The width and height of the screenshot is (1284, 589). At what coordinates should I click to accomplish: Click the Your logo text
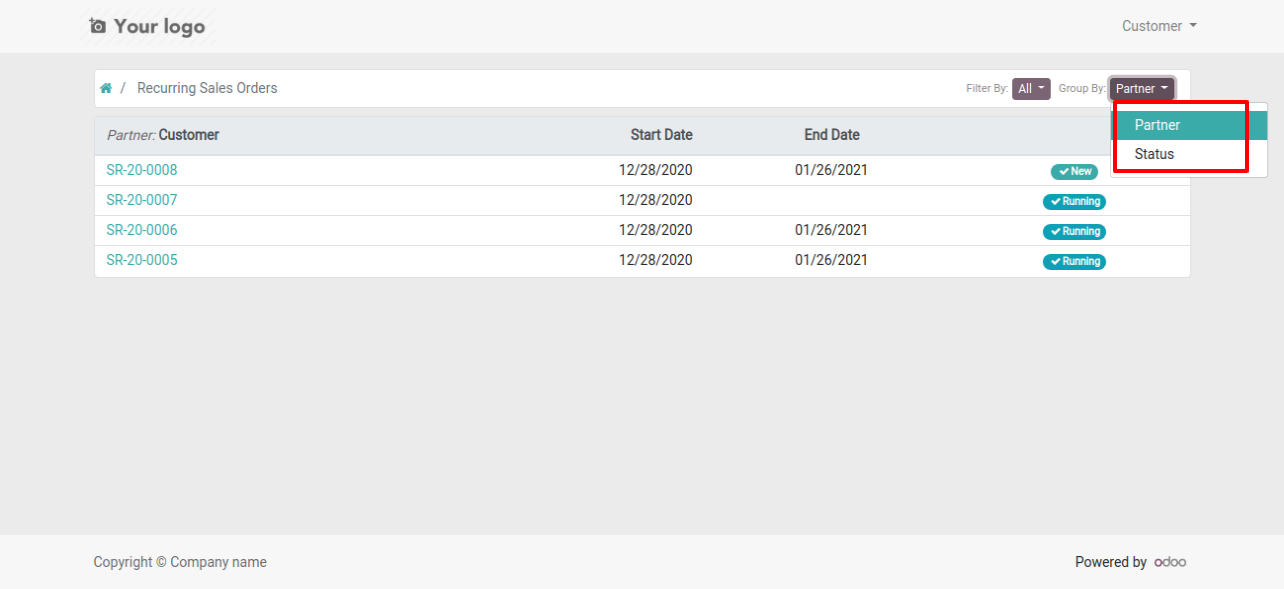[159, 26]
